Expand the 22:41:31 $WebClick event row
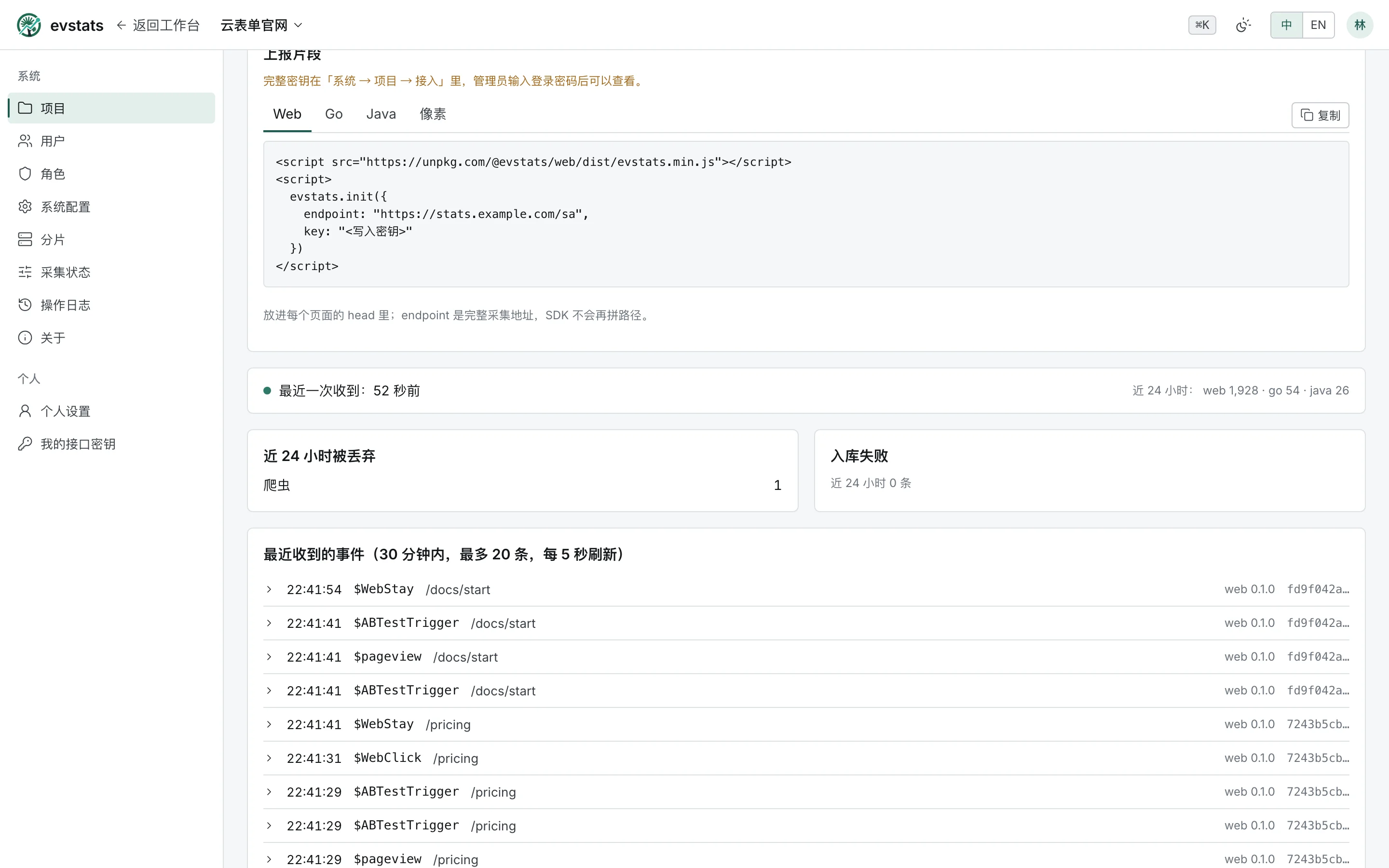This screenshot has height=868, width=1389. [806, 758]
